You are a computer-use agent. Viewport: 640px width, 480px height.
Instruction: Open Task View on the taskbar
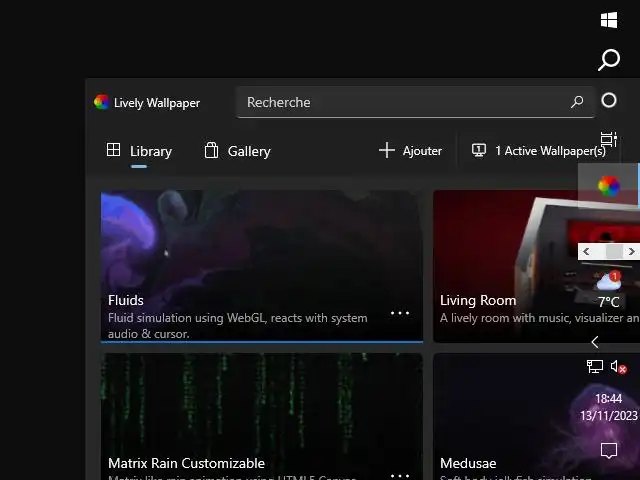pos(609,140)
